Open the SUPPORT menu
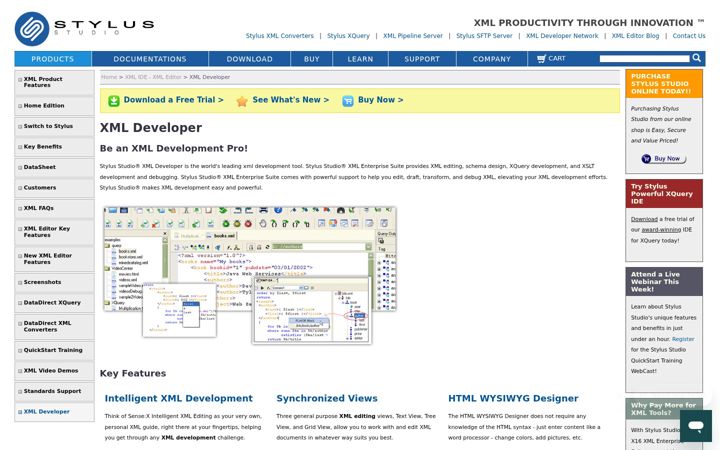Screen dimensions: 720x450 point(422,59)
